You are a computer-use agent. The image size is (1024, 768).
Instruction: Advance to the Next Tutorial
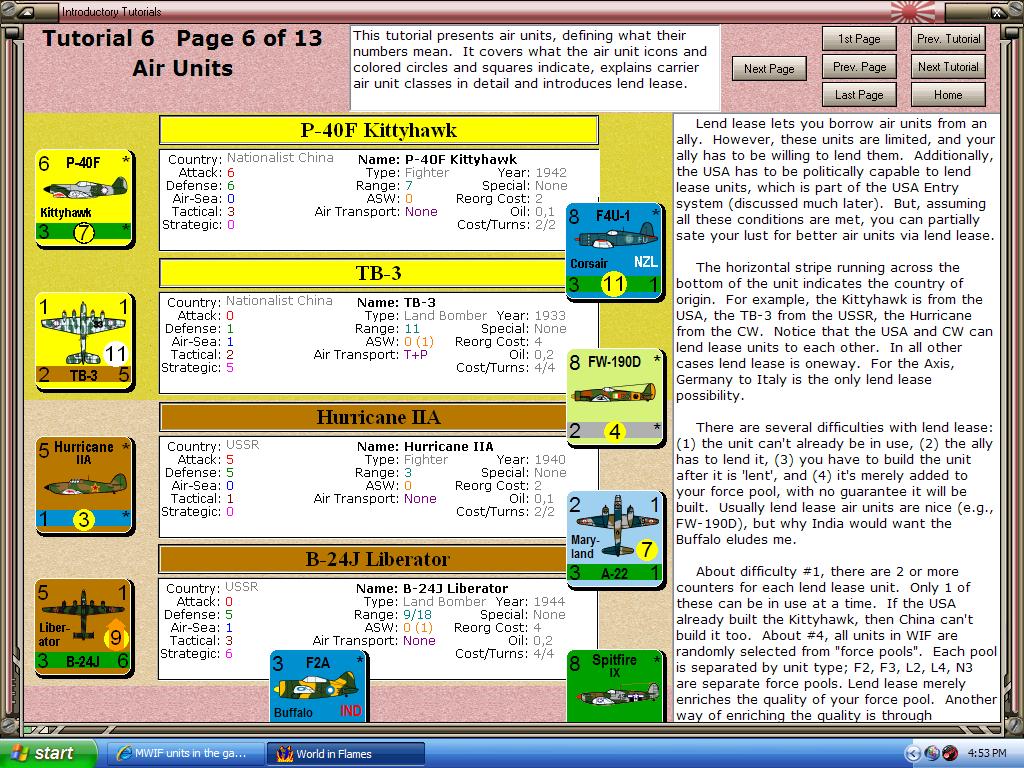tap(948, 67)
